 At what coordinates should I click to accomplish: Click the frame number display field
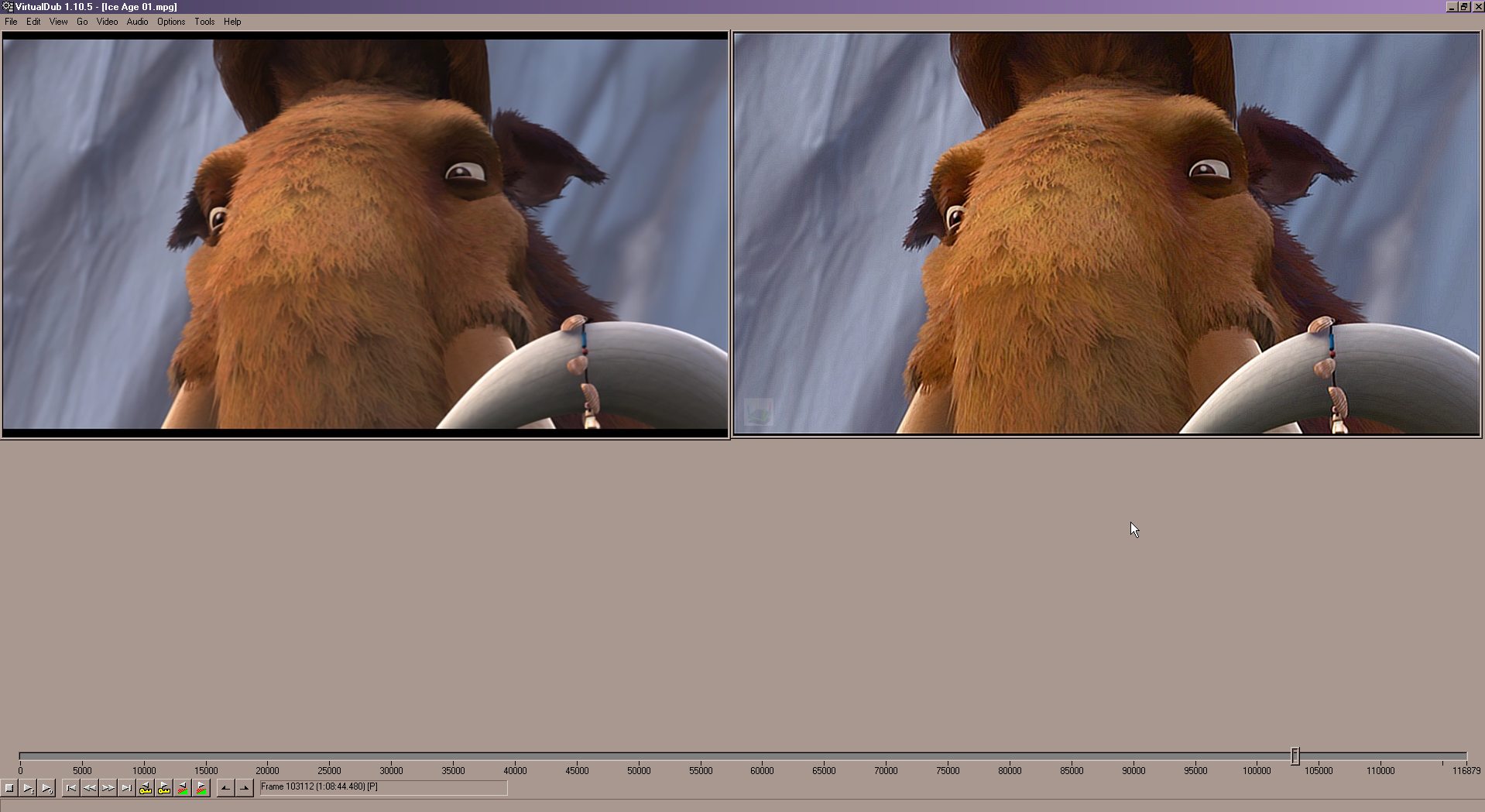[383, 787]
